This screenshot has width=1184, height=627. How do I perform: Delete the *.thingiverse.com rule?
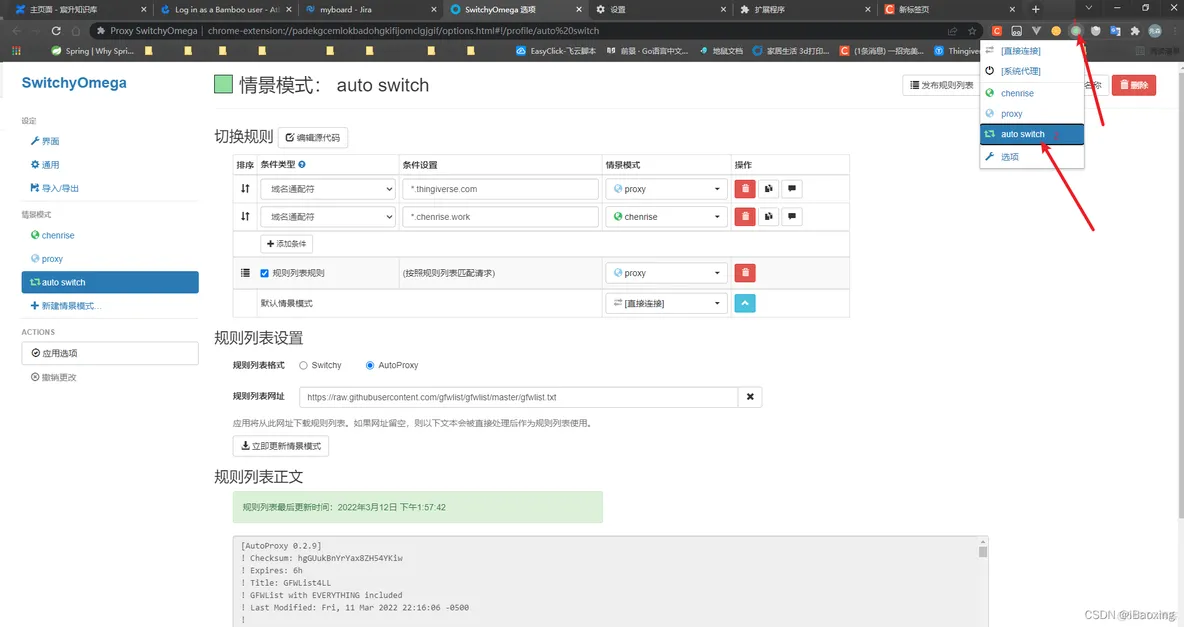point(745,189)
